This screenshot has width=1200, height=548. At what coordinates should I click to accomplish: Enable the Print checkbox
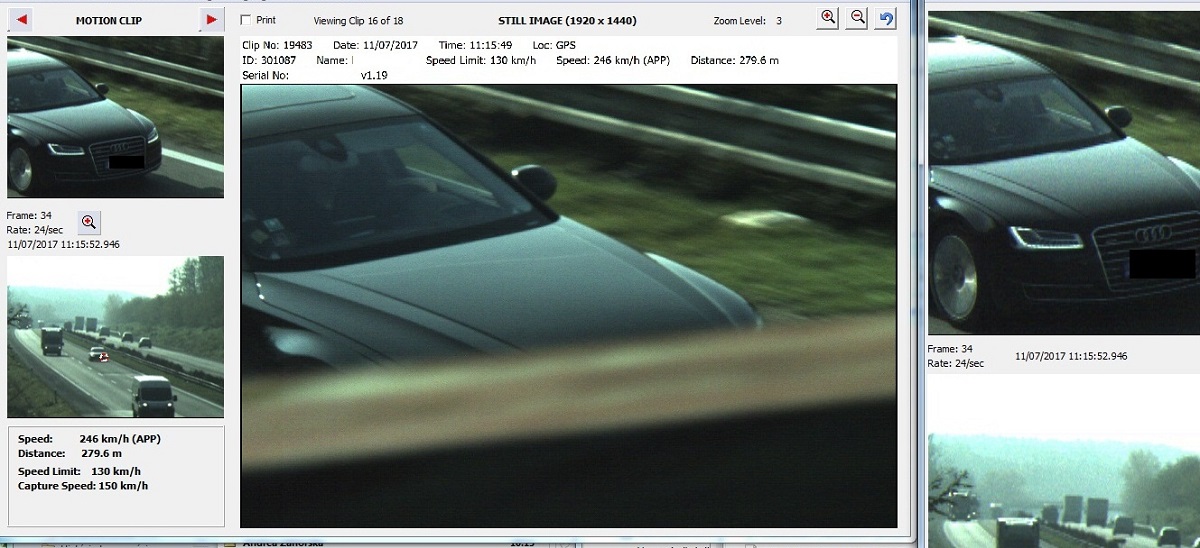tap(247, 20)
